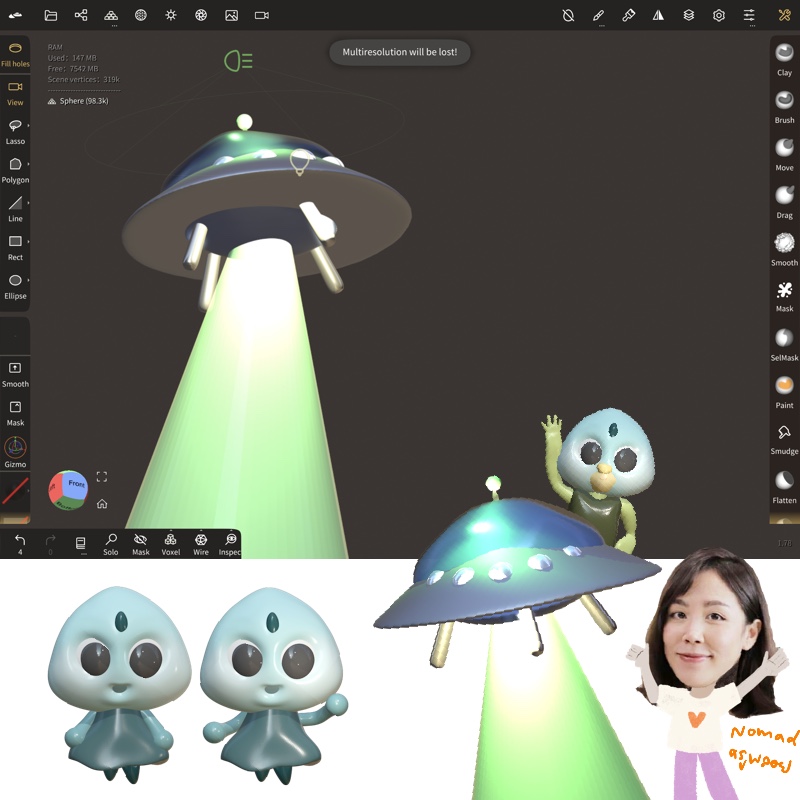Toggle the Gizmo shortcut
Screen dimensions: 800x800
tap(15, 453)
